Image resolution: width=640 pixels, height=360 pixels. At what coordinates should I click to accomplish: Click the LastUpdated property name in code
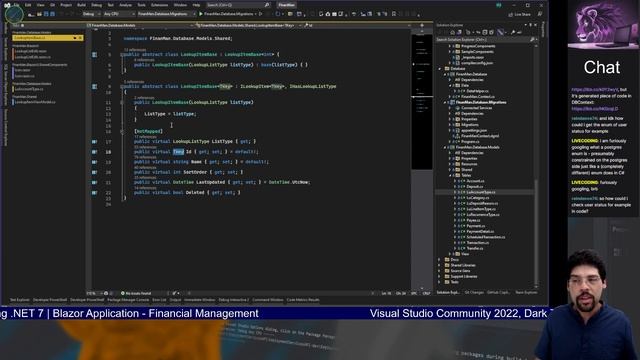[211, 182]
